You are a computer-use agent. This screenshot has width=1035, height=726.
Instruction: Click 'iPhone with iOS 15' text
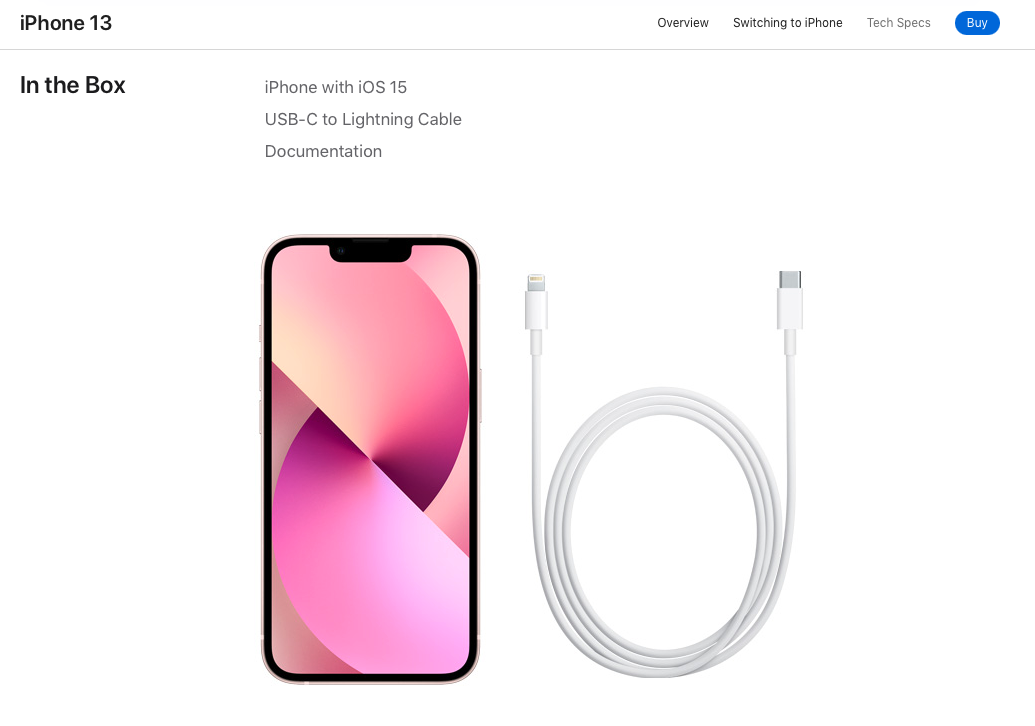335,87
